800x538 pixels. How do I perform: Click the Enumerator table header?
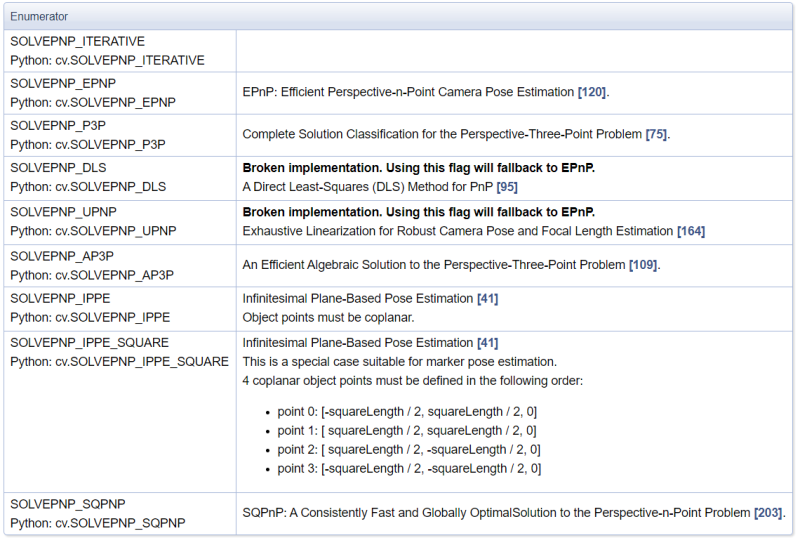41,17
